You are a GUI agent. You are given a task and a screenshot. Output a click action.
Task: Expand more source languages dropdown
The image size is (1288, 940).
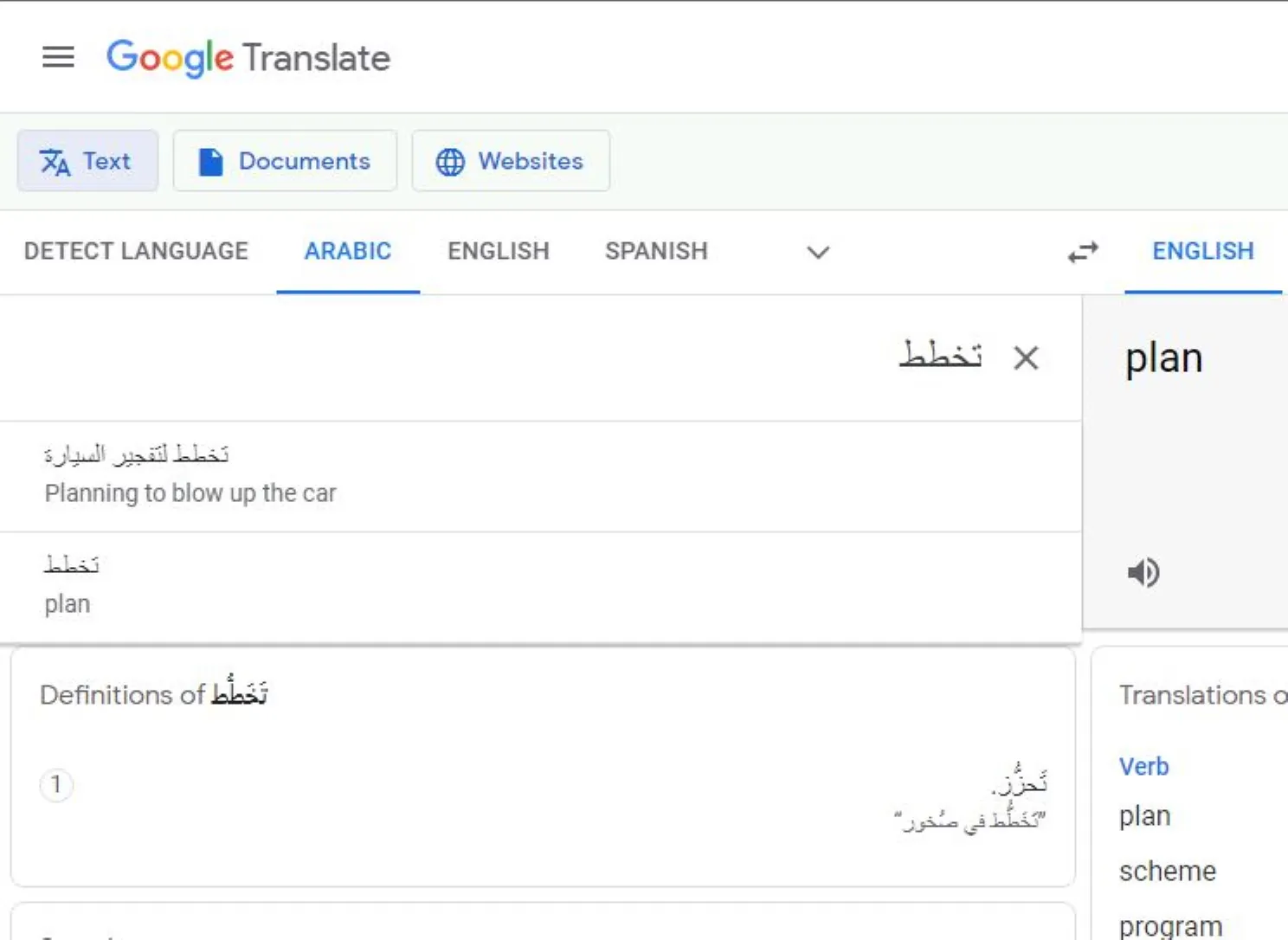point(818,252)
